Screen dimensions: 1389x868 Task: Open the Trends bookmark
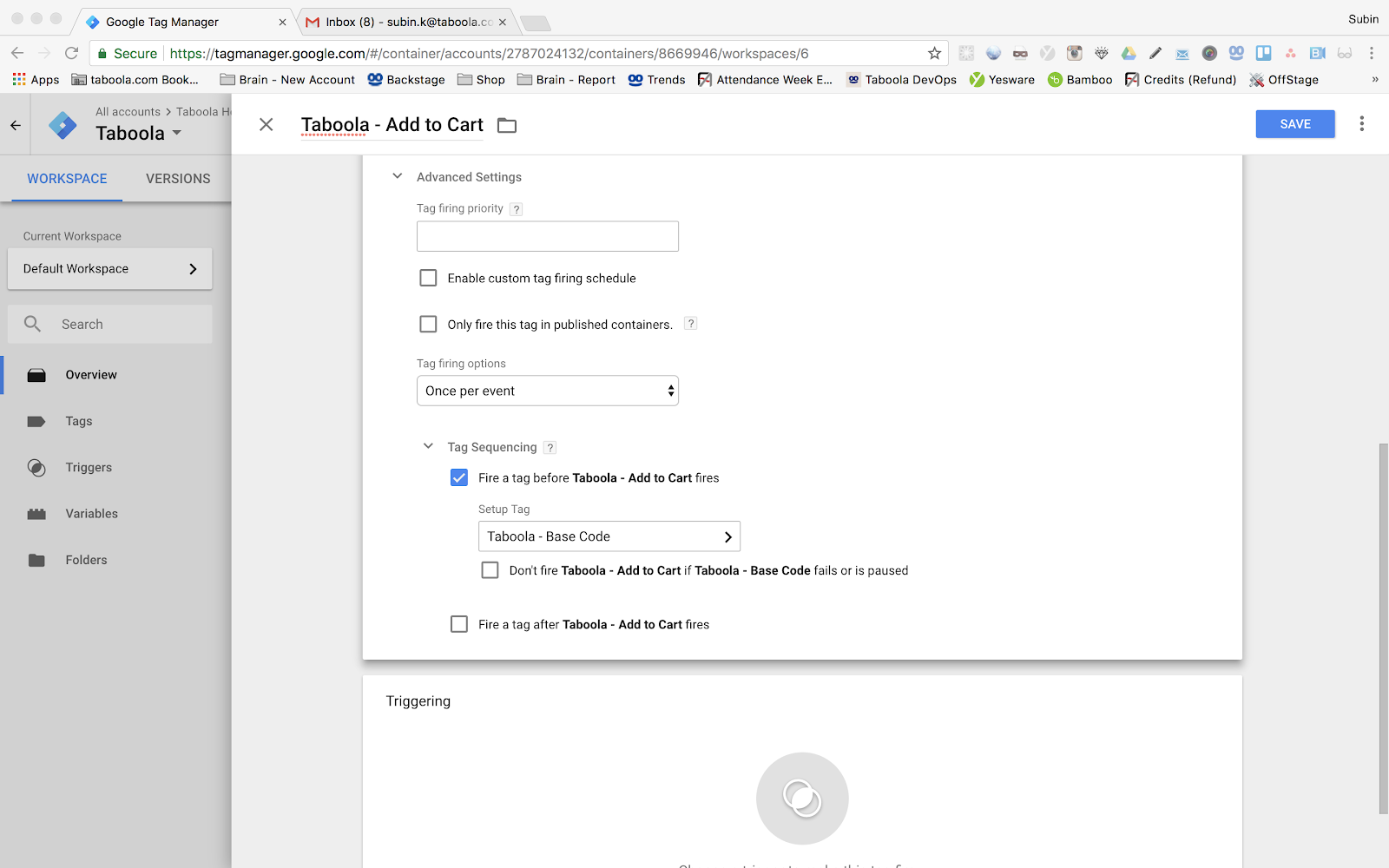[656, 79]
